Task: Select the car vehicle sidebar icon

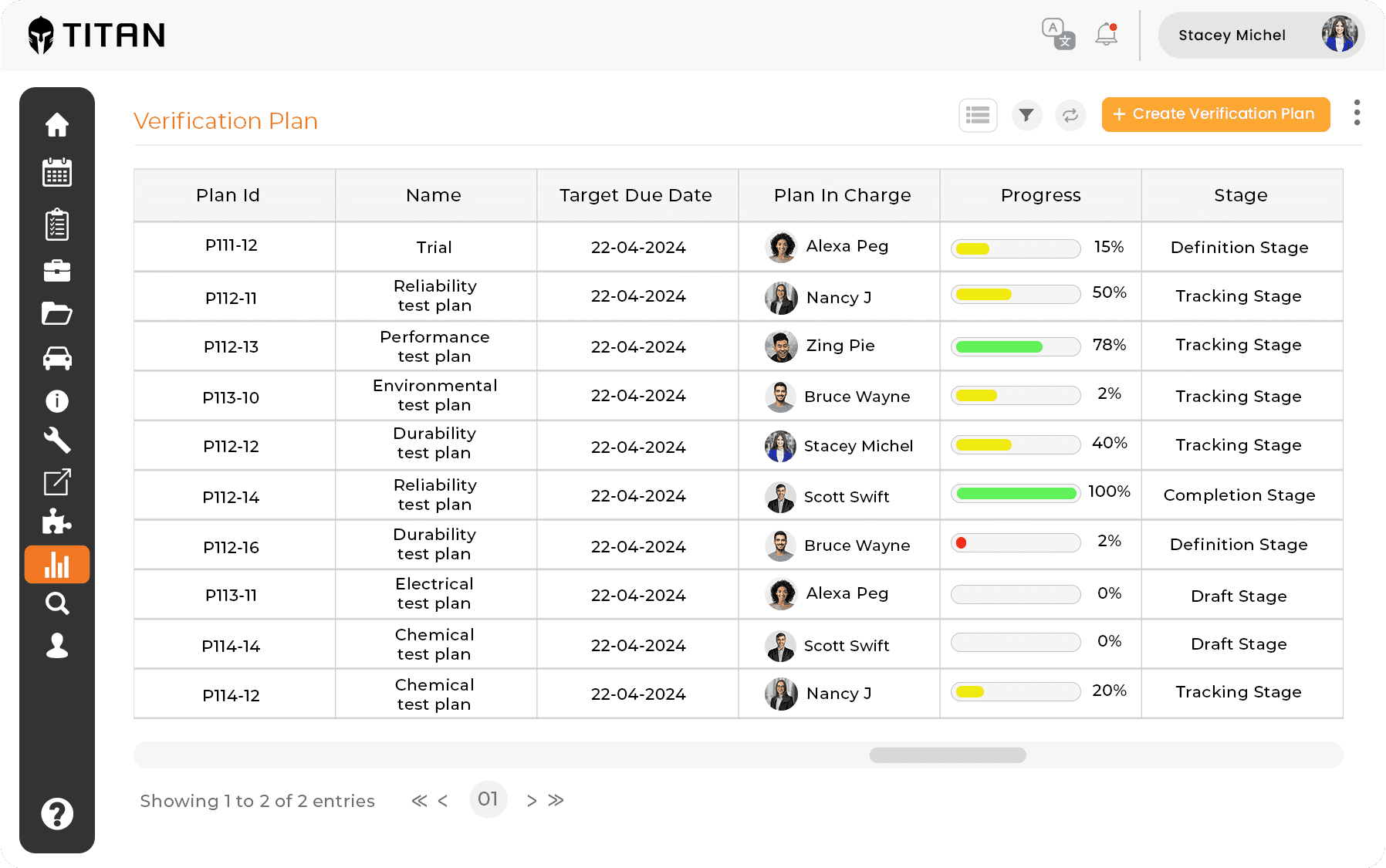Action: point(57,358)
